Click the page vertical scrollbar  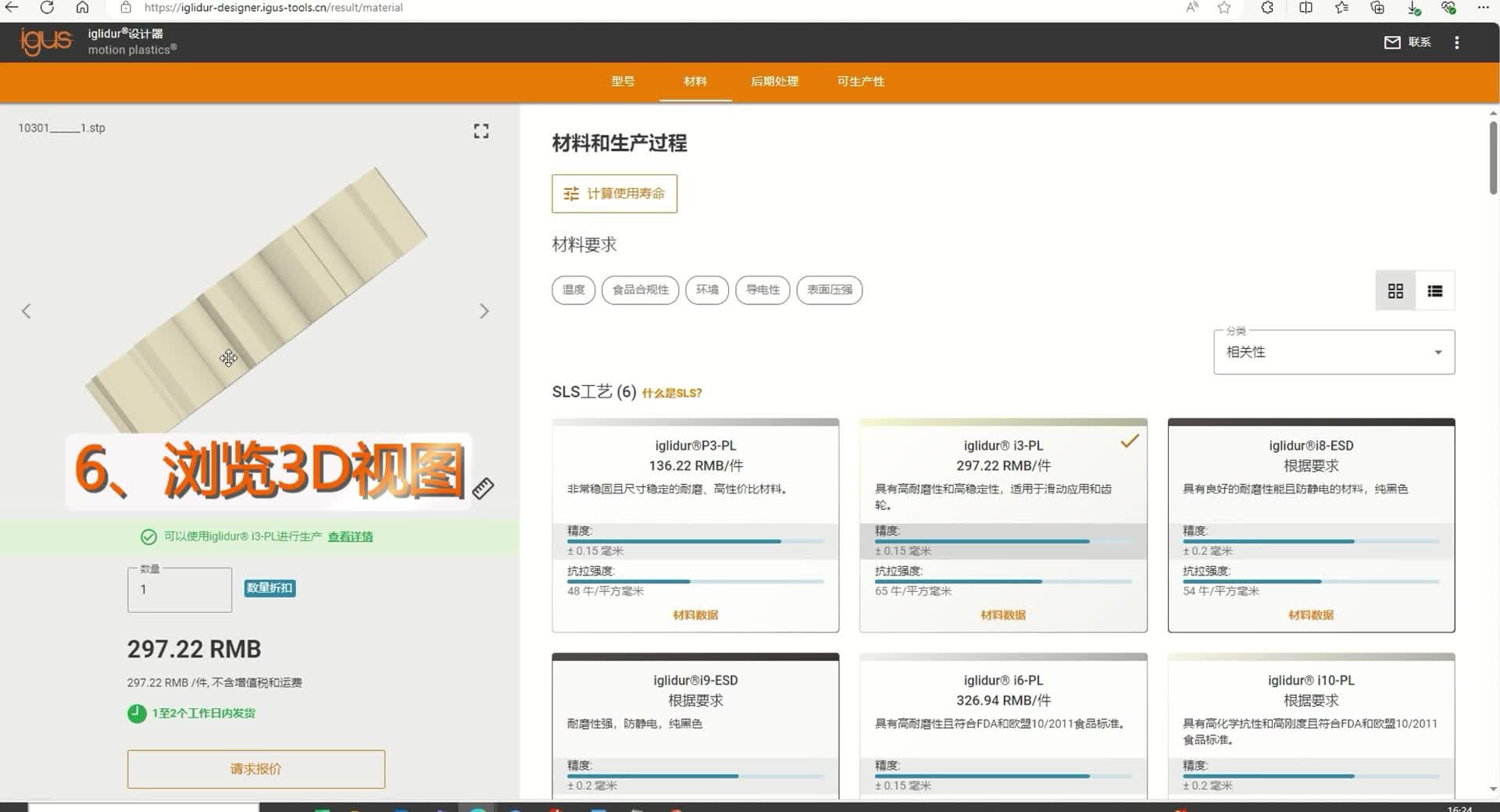click(1493, 156)
